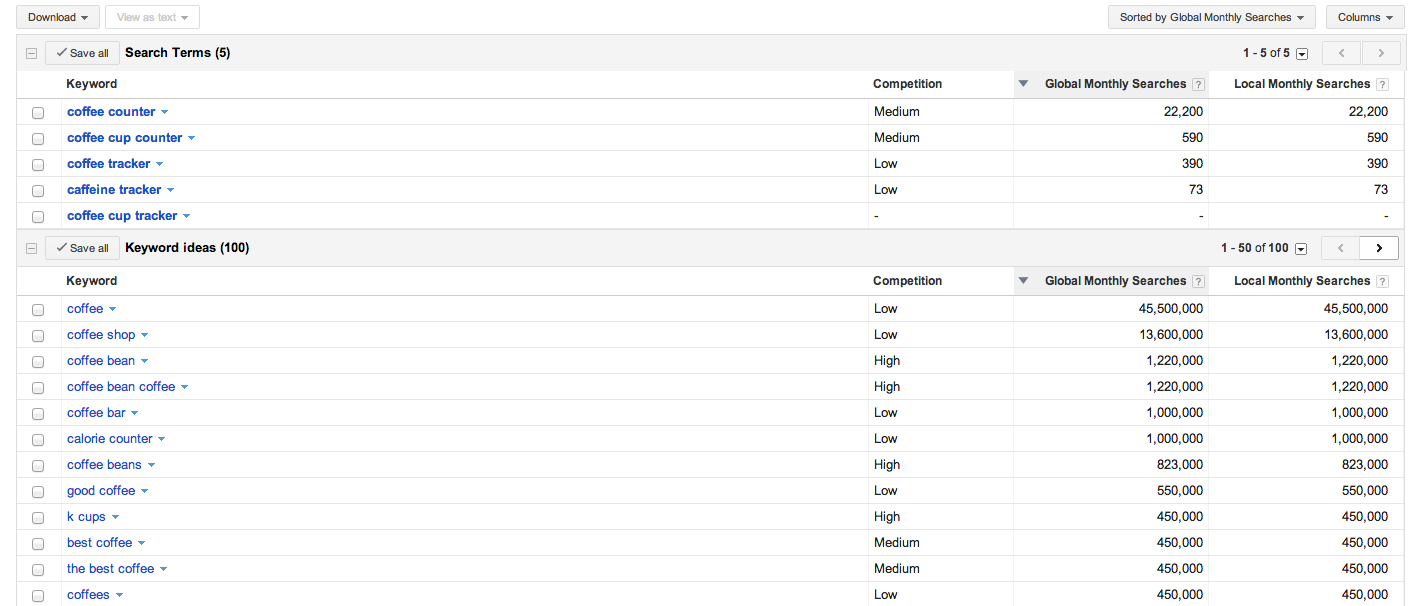Tick the coffee cup tracker checkbox
Image resolution: width=1411 pixels, height=606 pixels.
[38, 217]
